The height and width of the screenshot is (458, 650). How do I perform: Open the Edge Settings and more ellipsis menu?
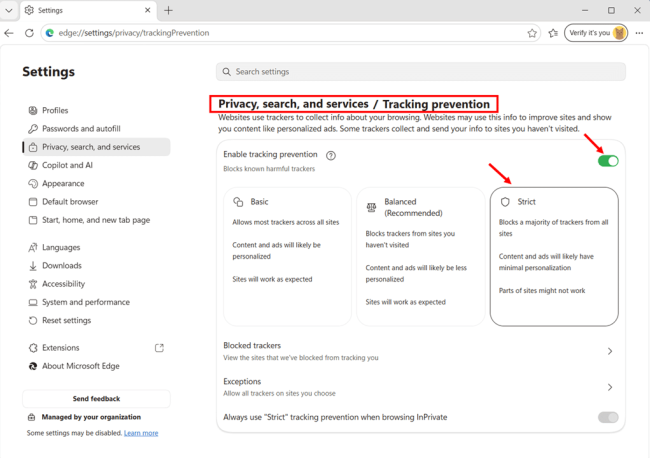click(639, 33)
